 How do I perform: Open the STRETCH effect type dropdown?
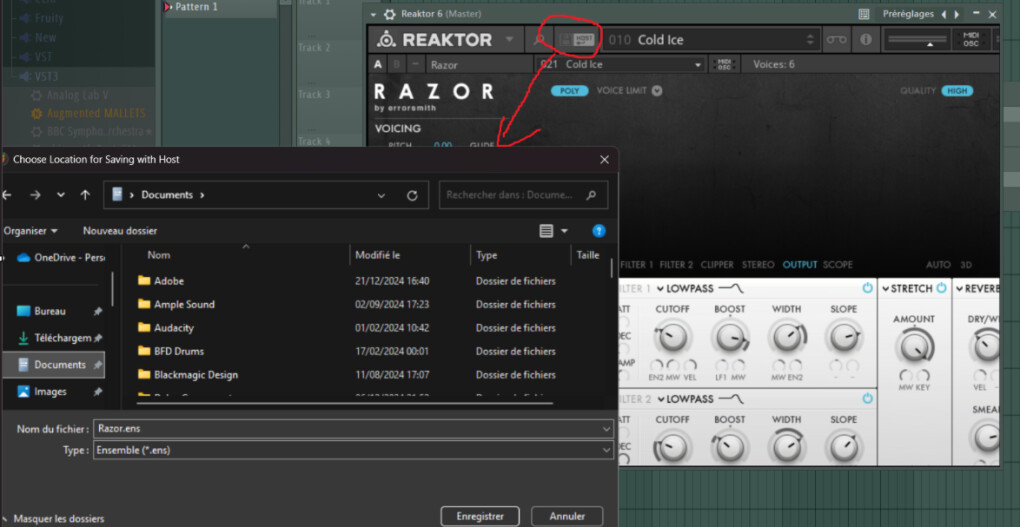pyautogui.click(x=908, y=288)
